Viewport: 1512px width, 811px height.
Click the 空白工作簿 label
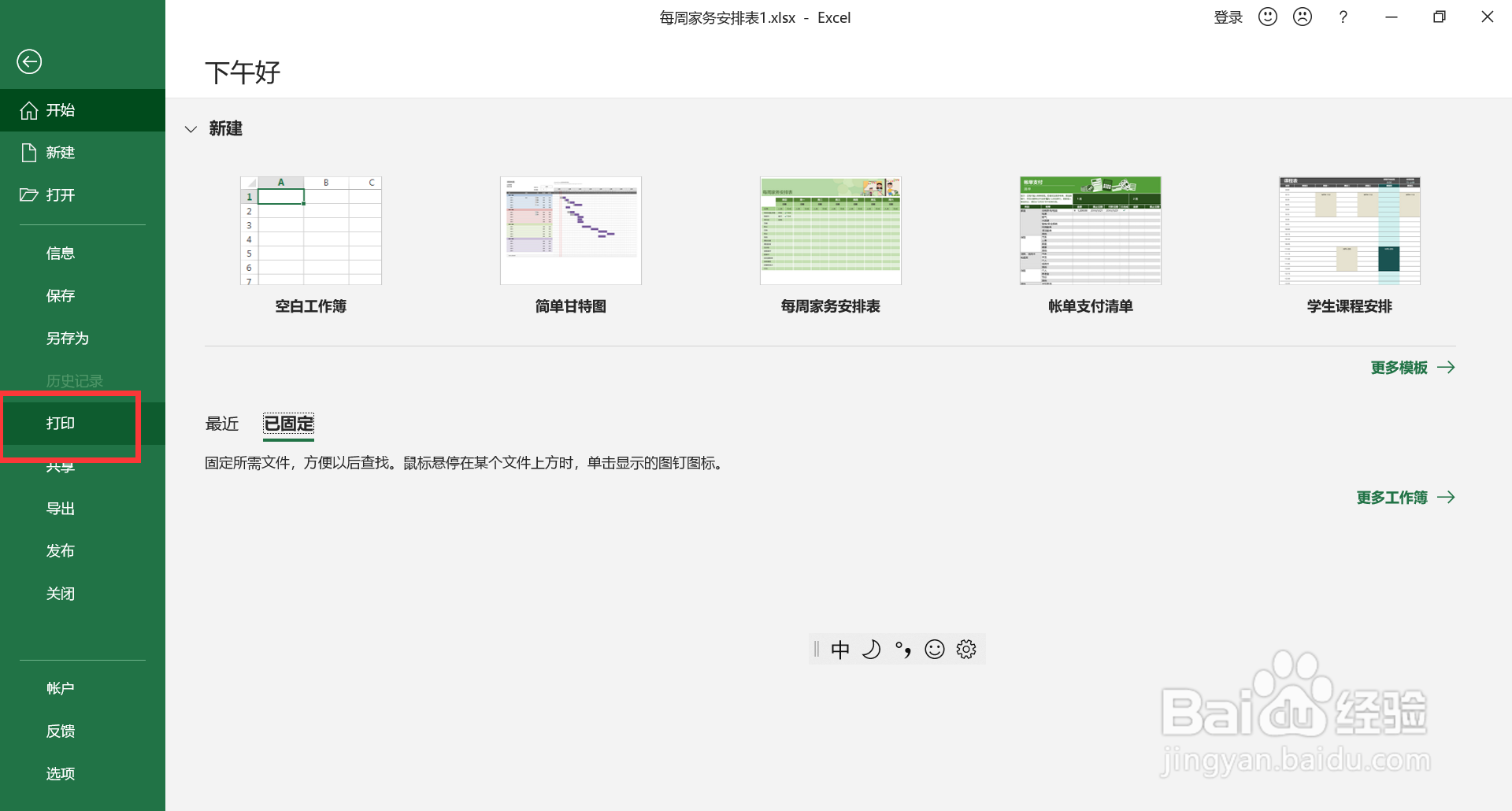(311, 306)
